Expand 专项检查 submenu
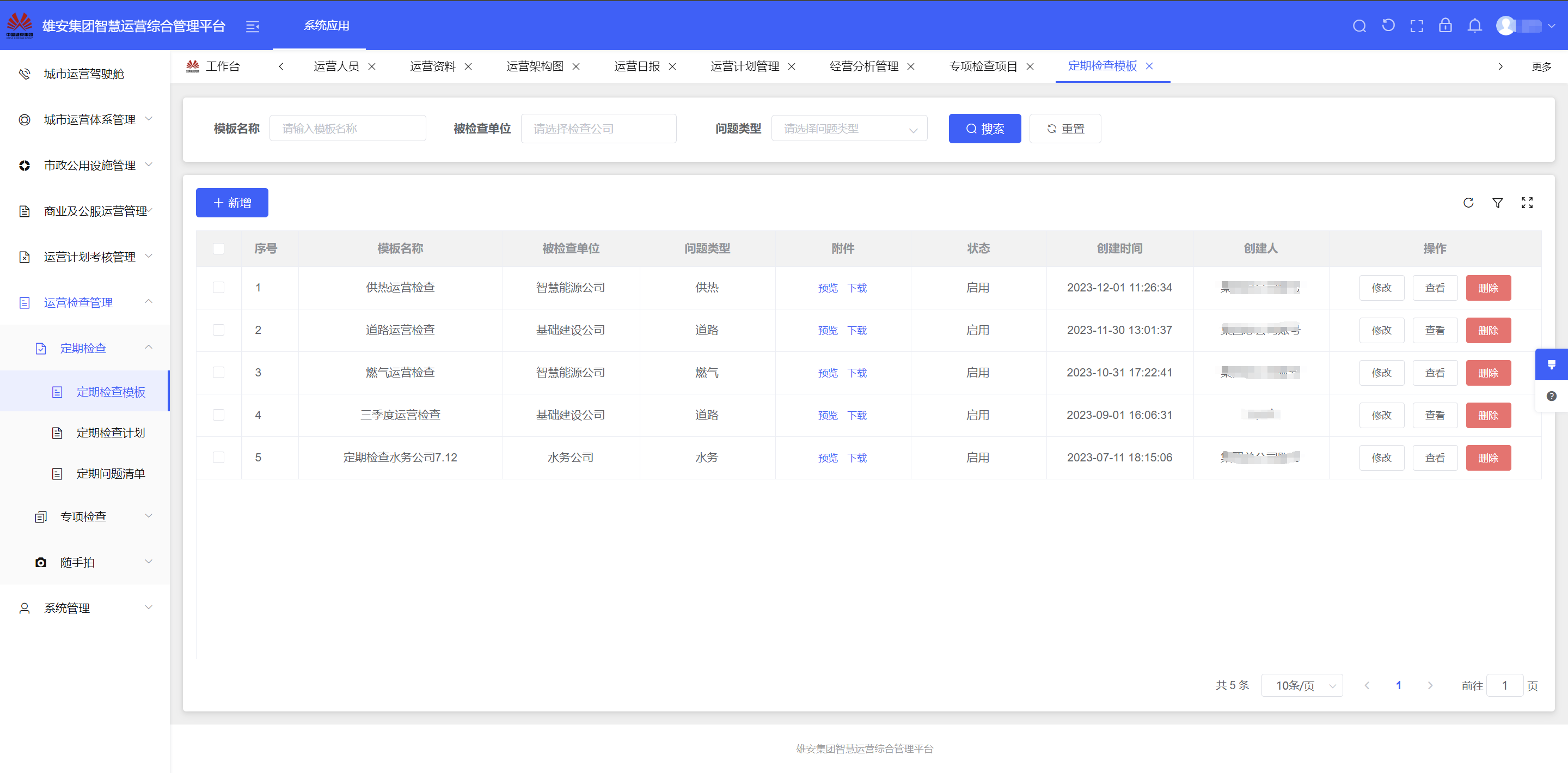1568x773 pixels. click(85, 516)
